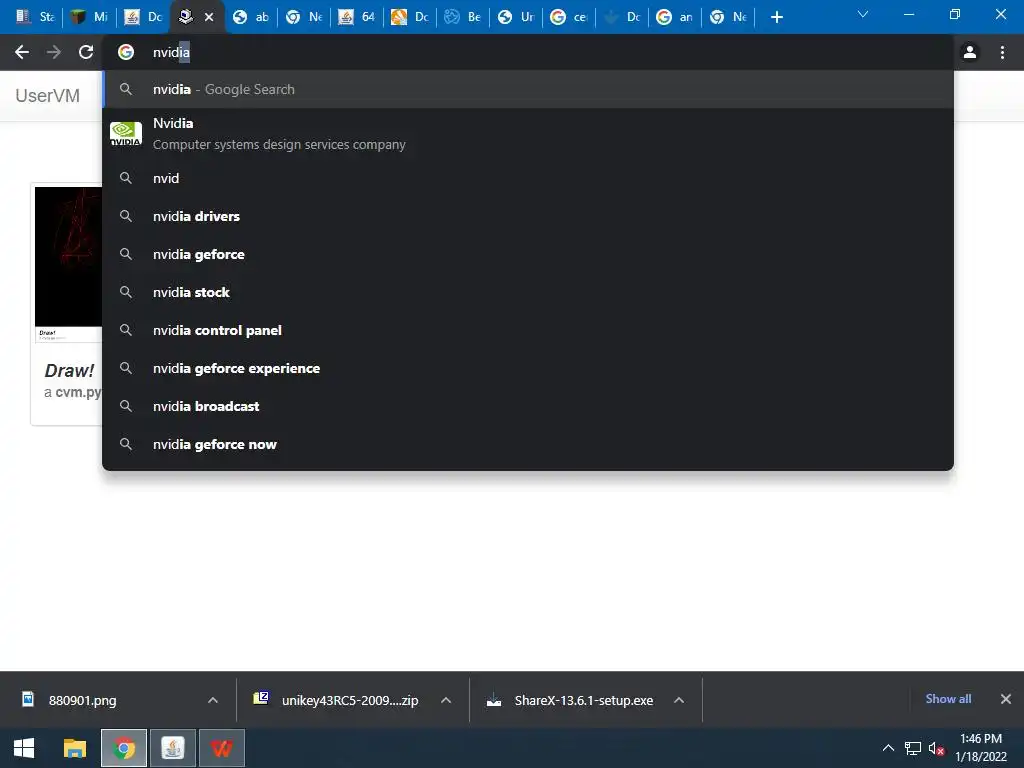Select the 'nvid' suggestion

click(528, 178)
